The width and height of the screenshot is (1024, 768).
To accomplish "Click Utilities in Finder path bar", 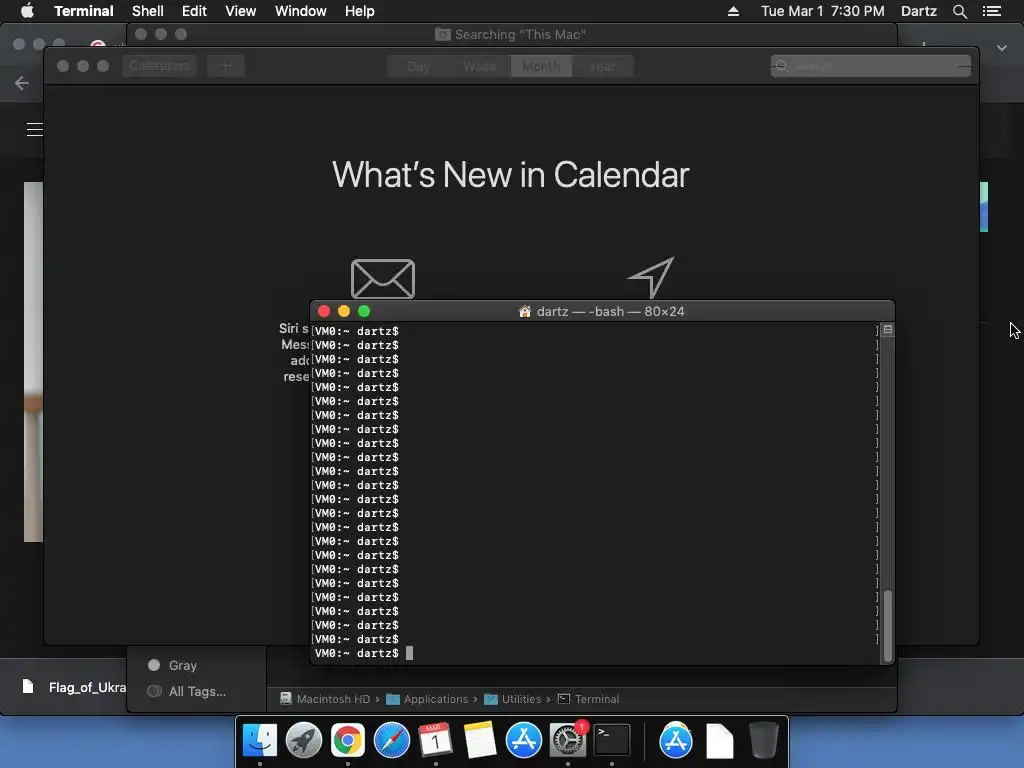I will point(513,699).
